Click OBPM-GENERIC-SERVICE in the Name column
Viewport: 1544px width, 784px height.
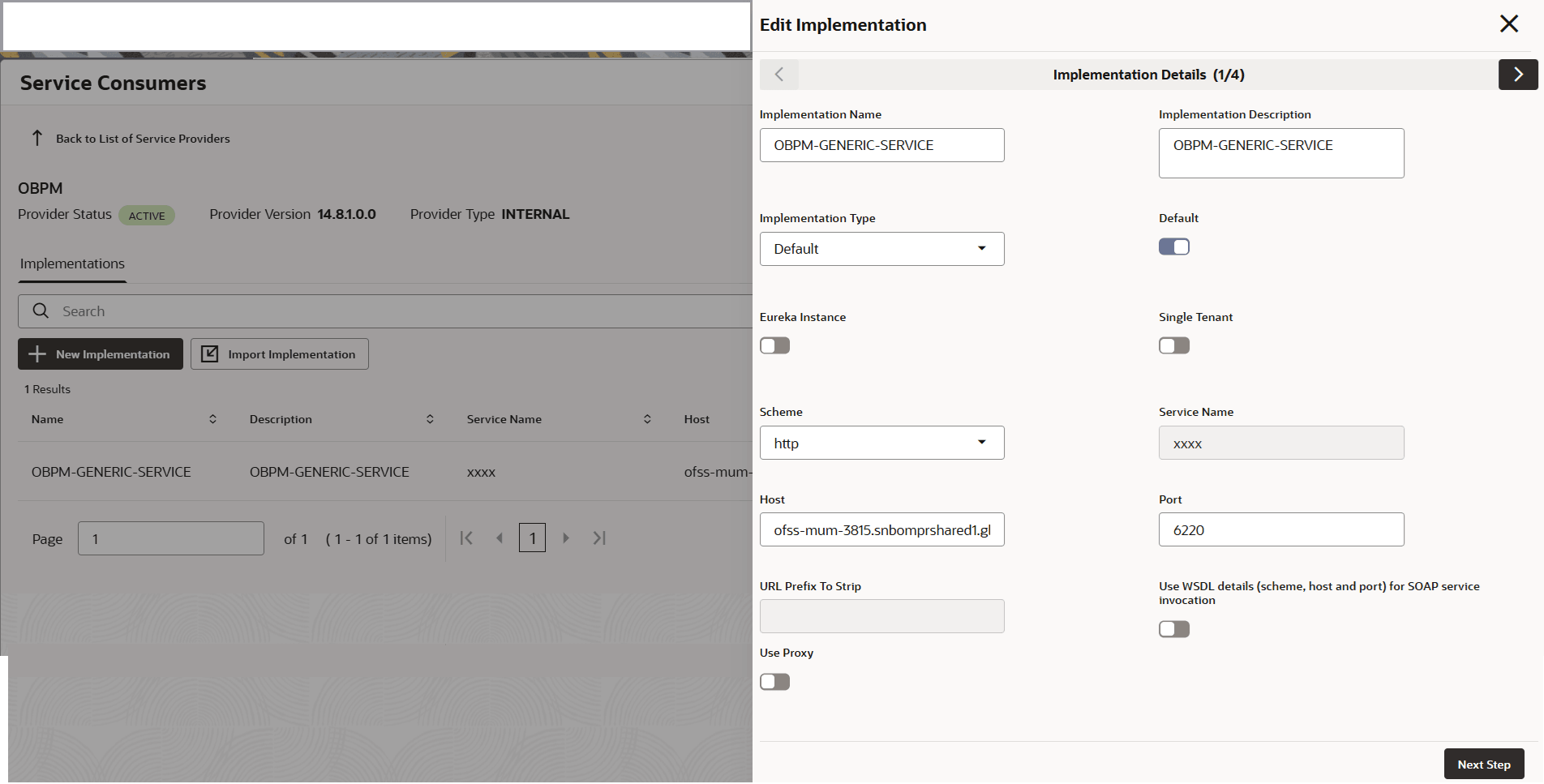[111, 472]
